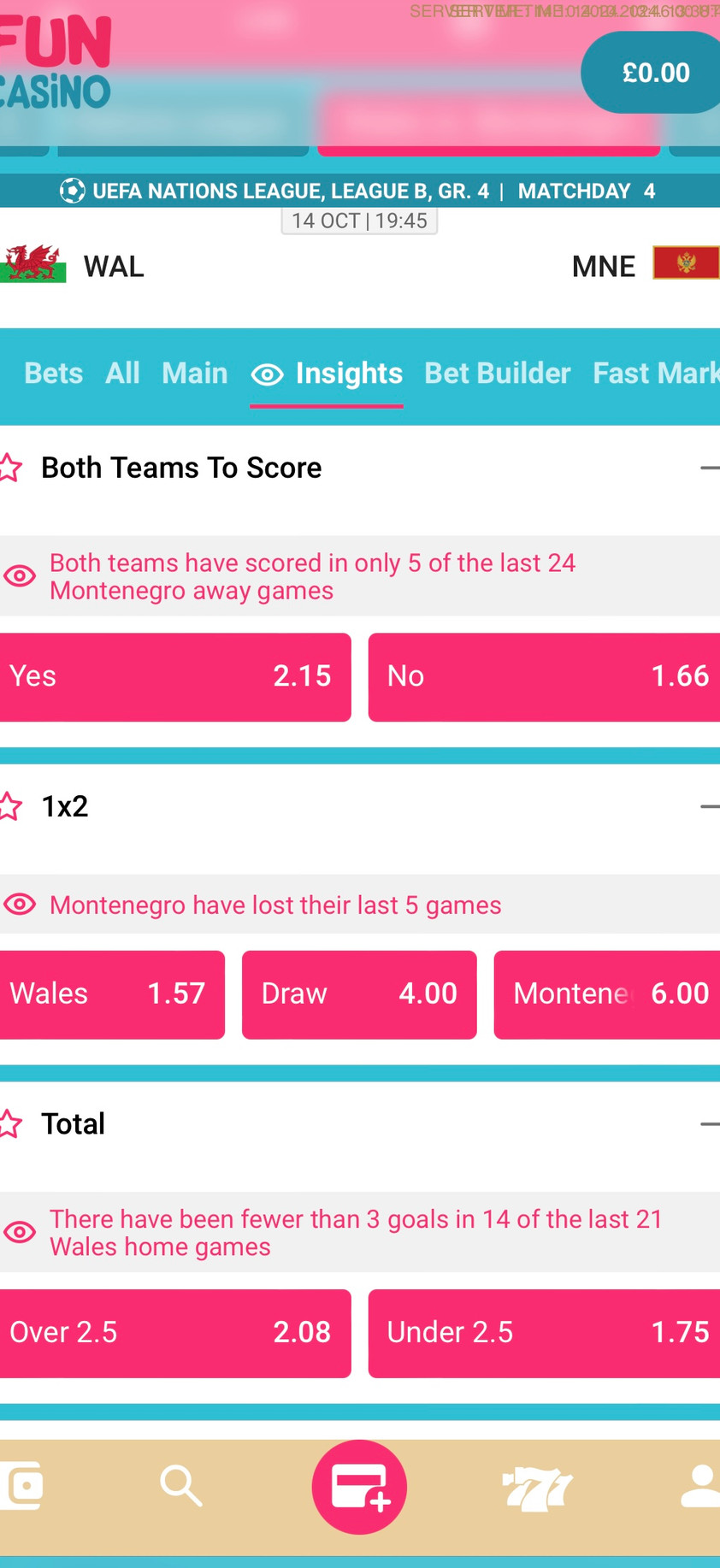
Task: Bet on Wales at 1.57
Action: pyautogui.click(x=112, y=994)
